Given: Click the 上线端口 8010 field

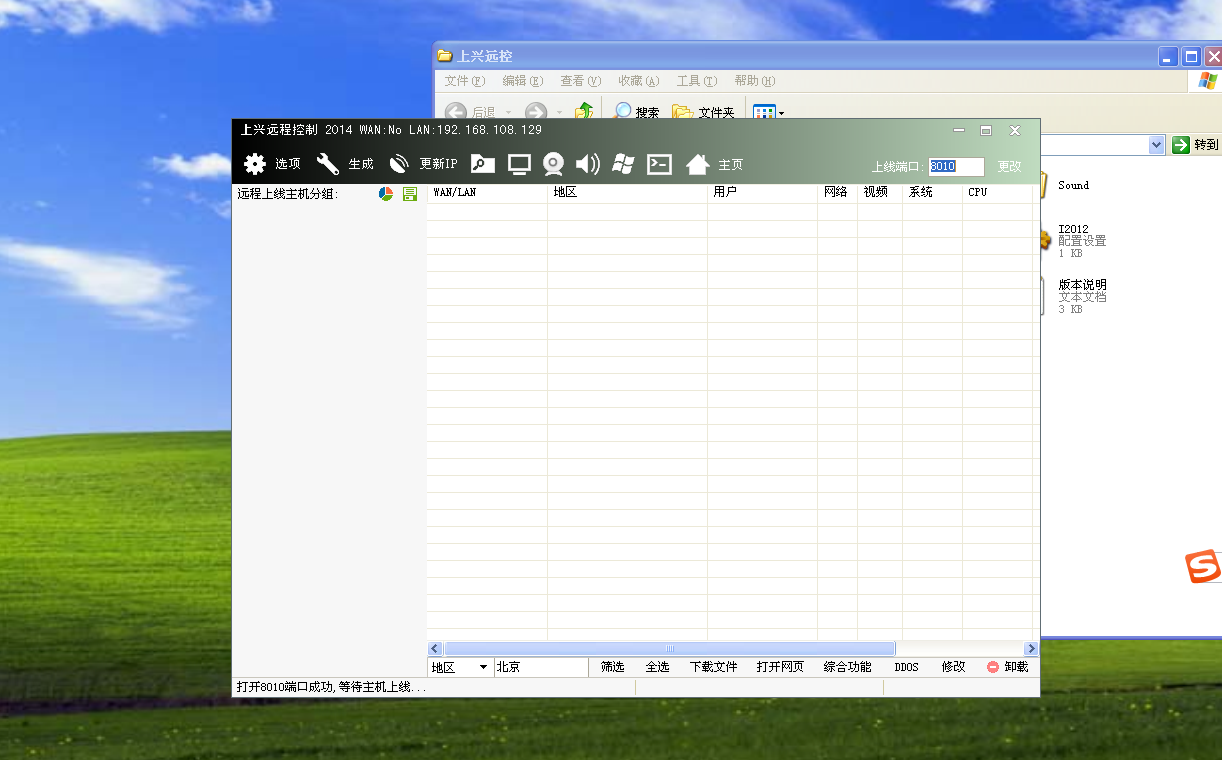Looking at the screenshot, I should (x=956, y=167).
